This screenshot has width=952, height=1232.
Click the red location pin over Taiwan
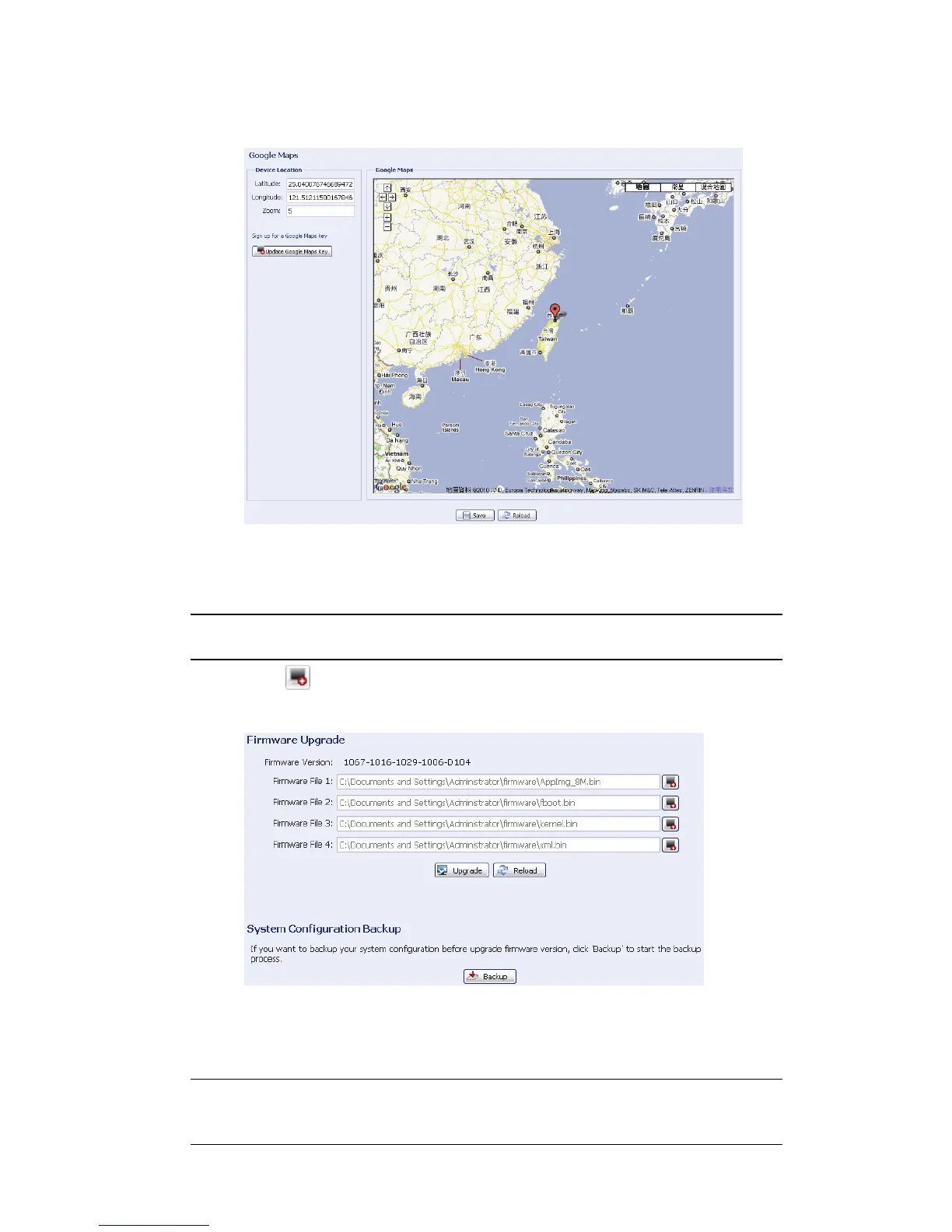tap(555, 311)
